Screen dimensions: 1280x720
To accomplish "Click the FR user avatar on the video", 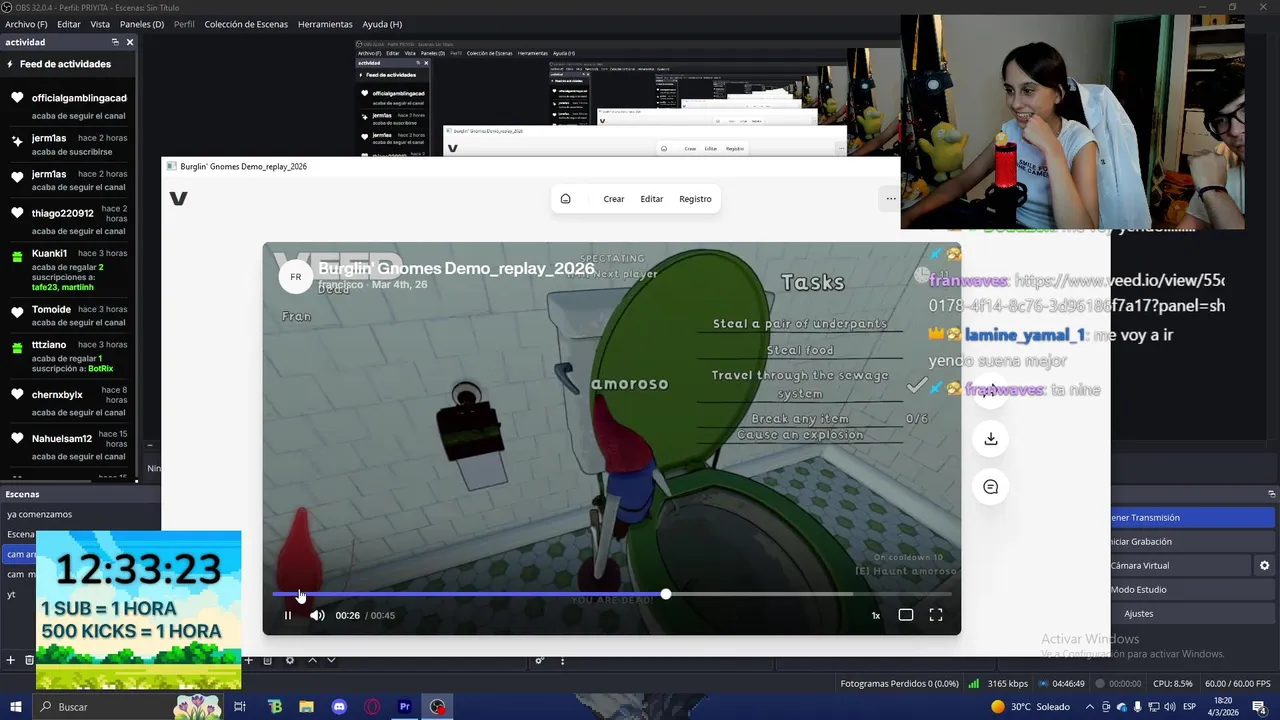I will tap(296, 277).
